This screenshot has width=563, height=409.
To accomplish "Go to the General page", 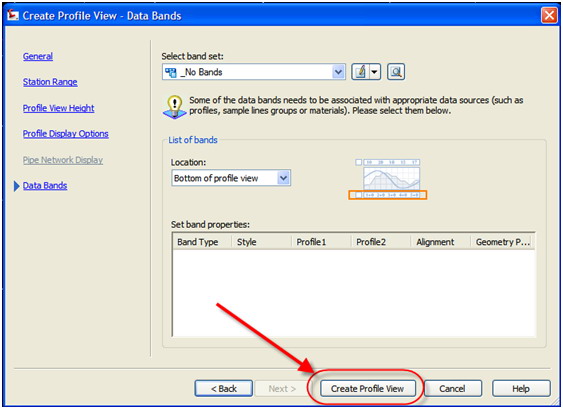I will [38, 56].
